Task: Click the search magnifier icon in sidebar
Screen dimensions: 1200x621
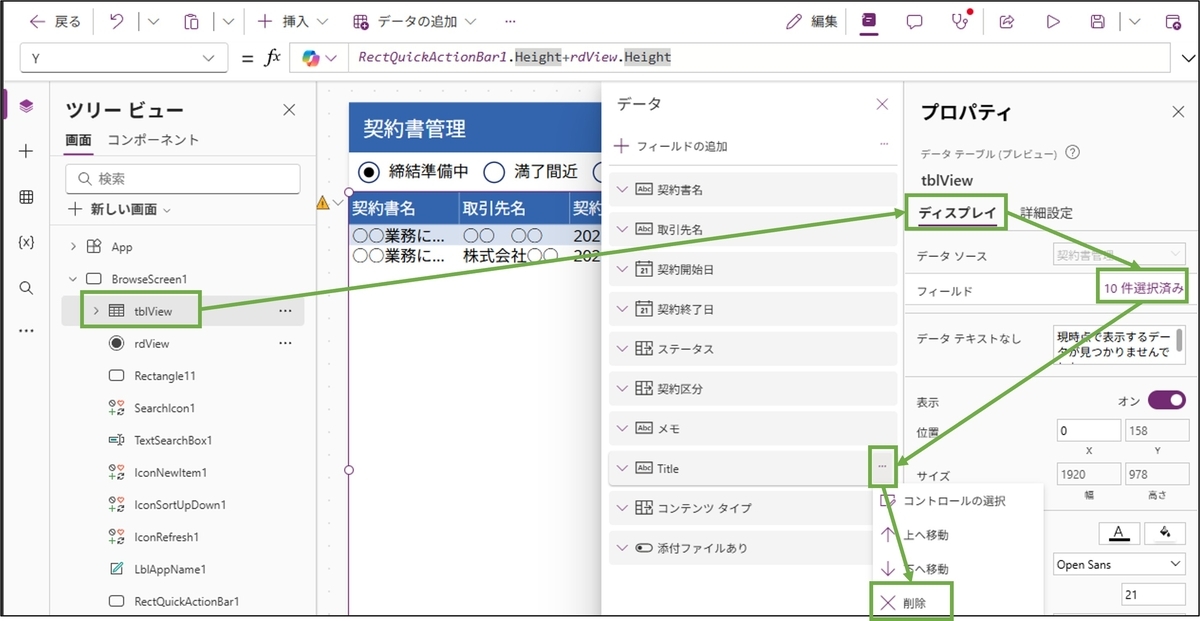Action: 26,288
